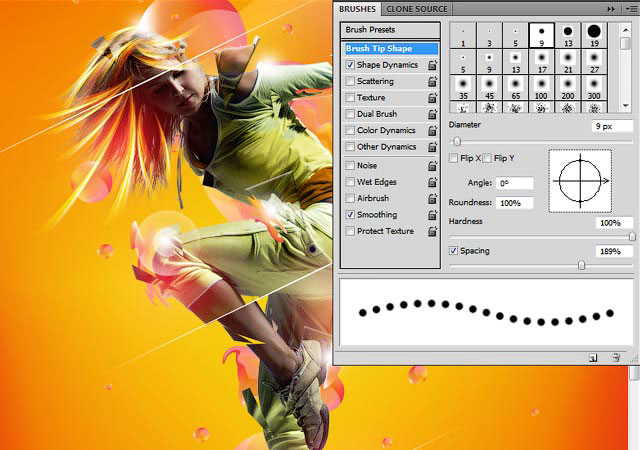Open the Brush Presets section
The width and height of the screenshot is (640, 450).
click(x=390, y=30)
